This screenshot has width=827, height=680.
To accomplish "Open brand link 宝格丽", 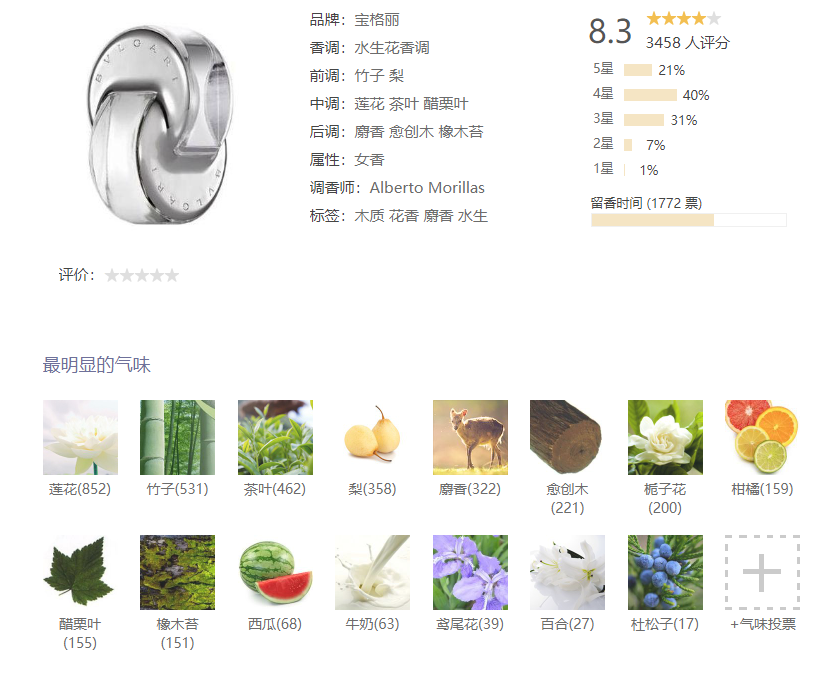I will [377, 20].
